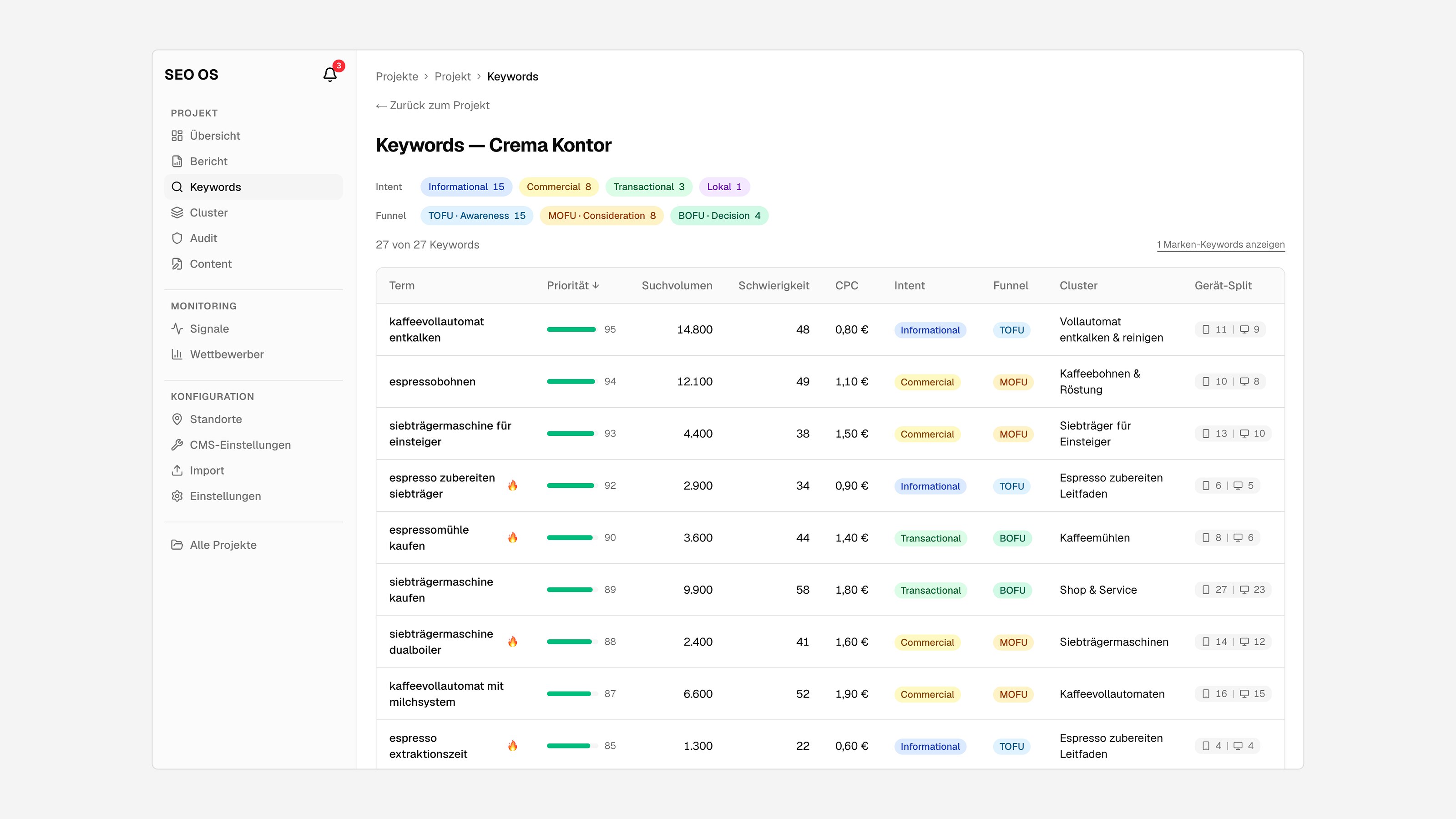The image size is (1456, 819).
Task: Click Zurück zum Projekt link
Action: click(x=432, y=106)
